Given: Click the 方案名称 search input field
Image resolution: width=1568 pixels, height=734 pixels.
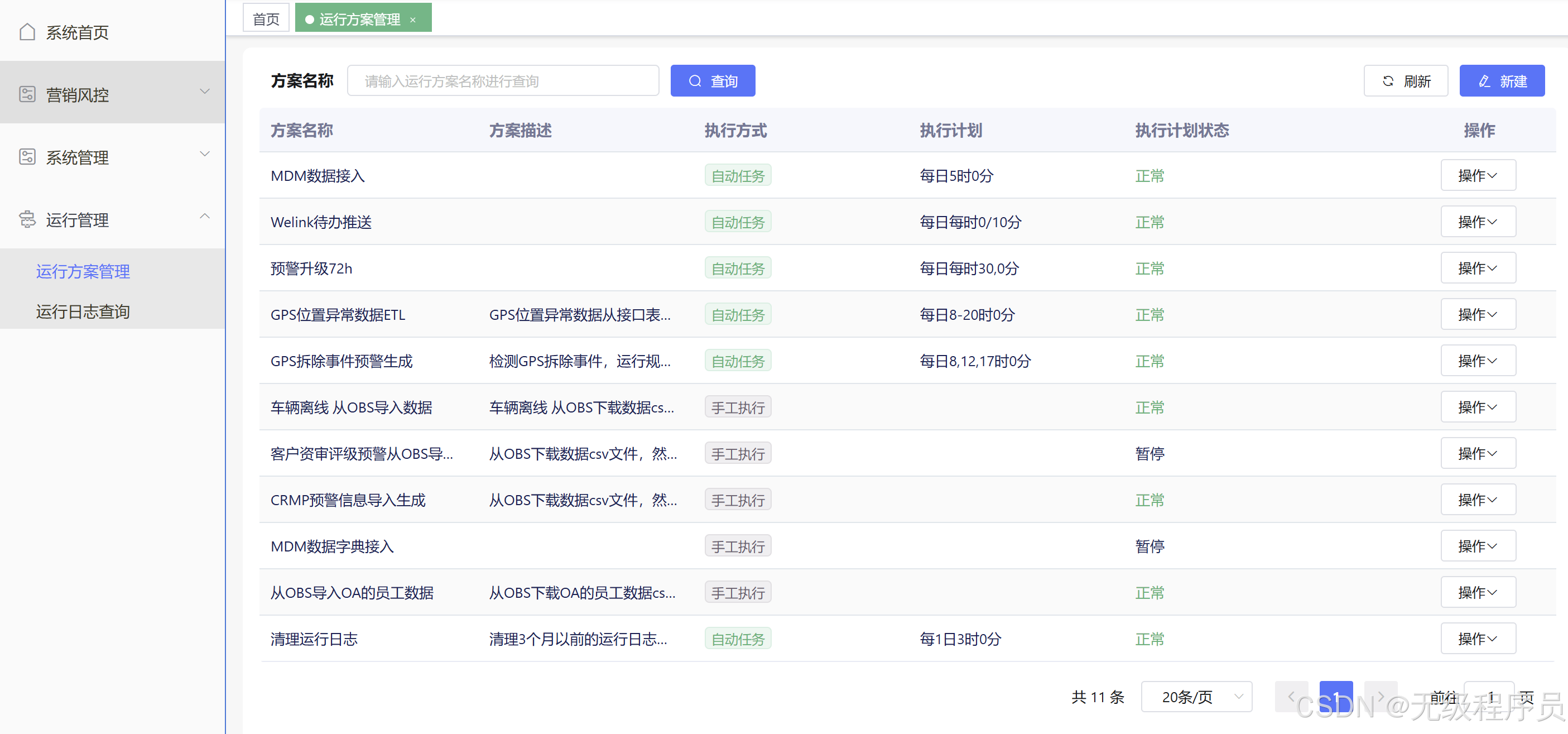Looking at the screenshot, I should click(x=502, y=81).
